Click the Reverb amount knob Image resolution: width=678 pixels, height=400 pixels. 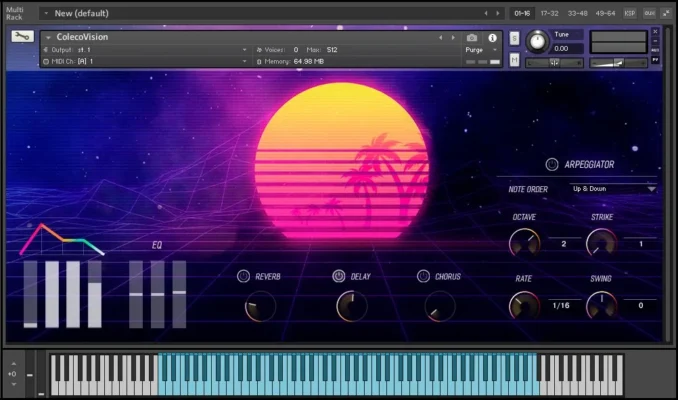click(x=260, y=306)
